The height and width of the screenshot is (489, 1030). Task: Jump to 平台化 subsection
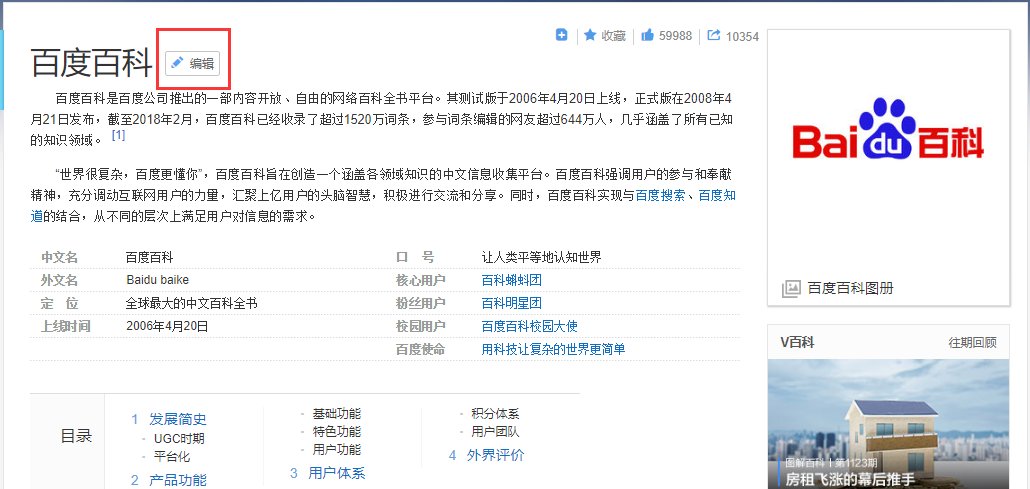click(171, 456)
